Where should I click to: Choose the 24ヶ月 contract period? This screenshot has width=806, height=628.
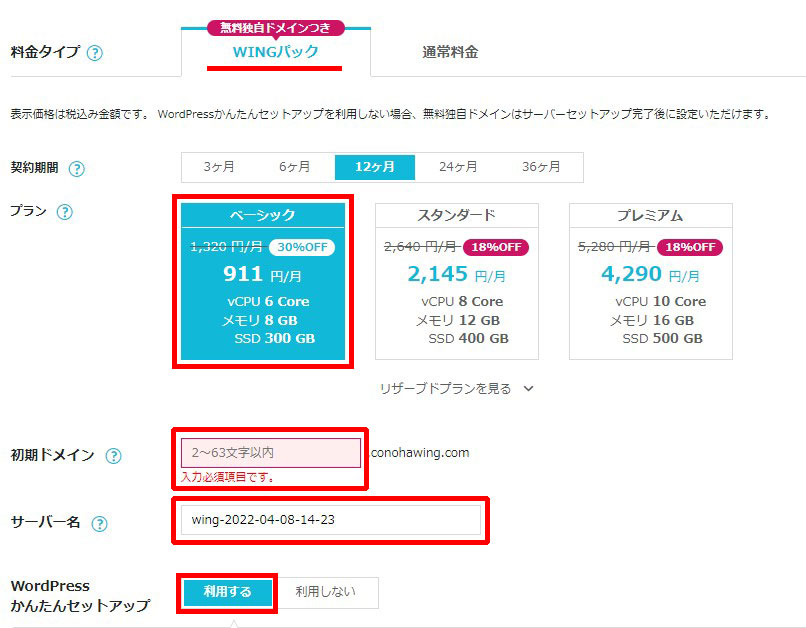point(458,167)
